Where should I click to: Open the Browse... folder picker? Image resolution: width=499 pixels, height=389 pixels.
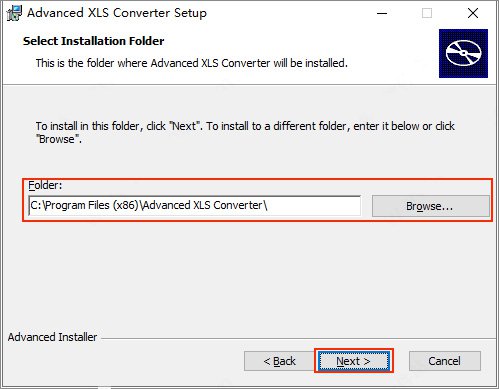(430, 206)
